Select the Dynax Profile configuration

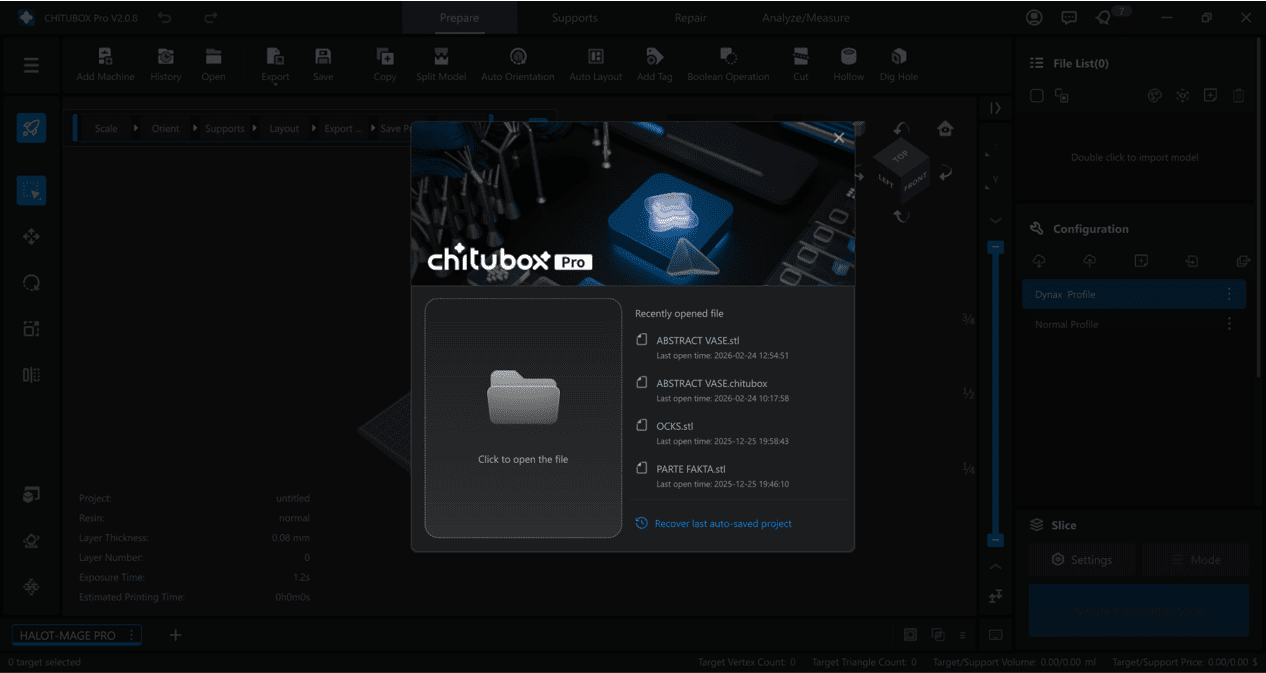[1134, 294]
